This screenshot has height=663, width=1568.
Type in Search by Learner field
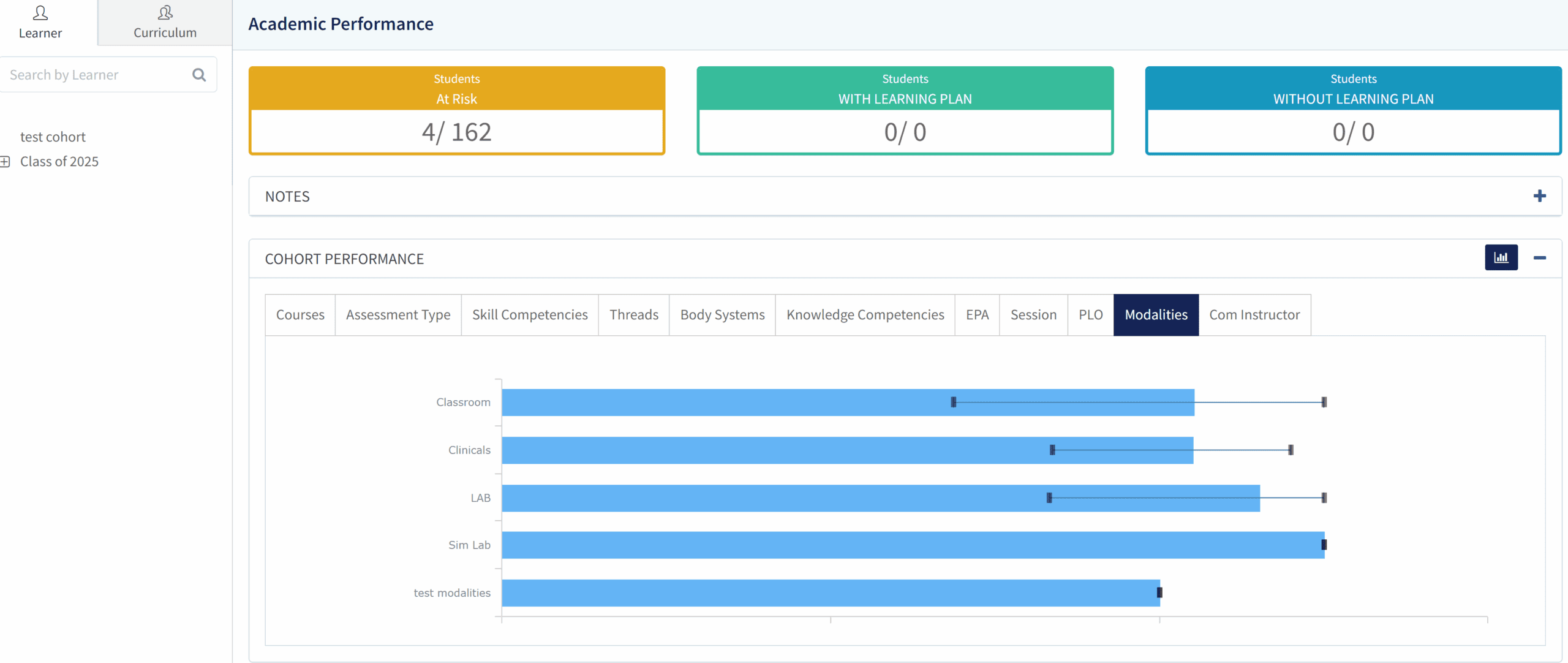[x=92, y=75]
